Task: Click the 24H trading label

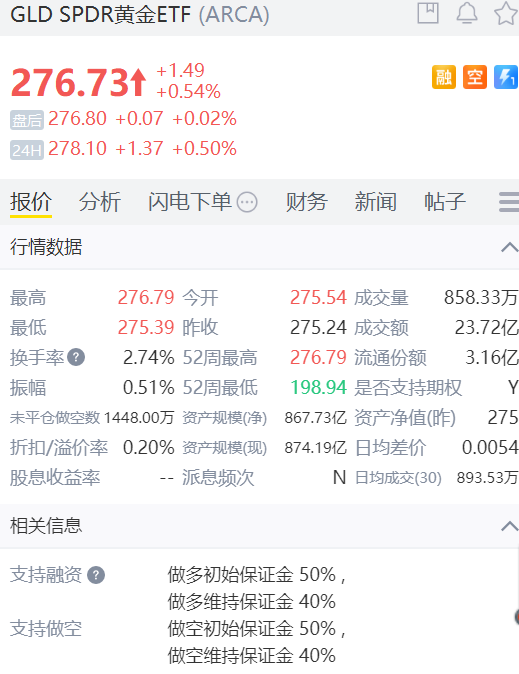Action: click(x=27, y=150)
